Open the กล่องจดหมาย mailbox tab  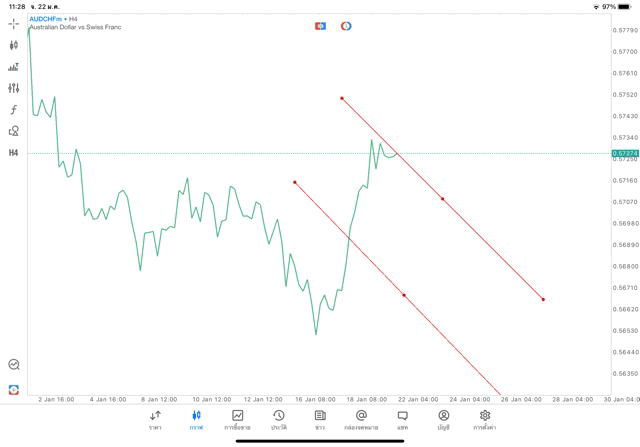click(x=361, y=420)
